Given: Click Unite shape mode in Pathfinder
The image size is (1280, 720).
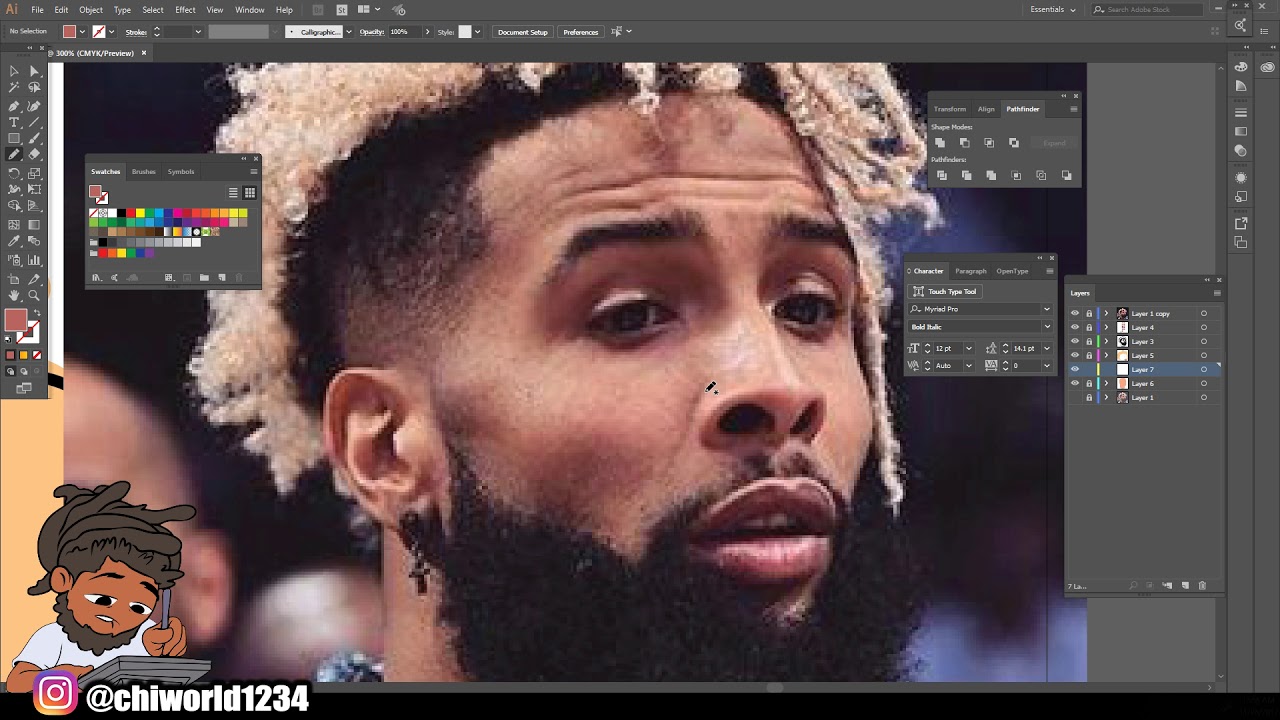Looking at the screenshot, I should tap(940, 143).
